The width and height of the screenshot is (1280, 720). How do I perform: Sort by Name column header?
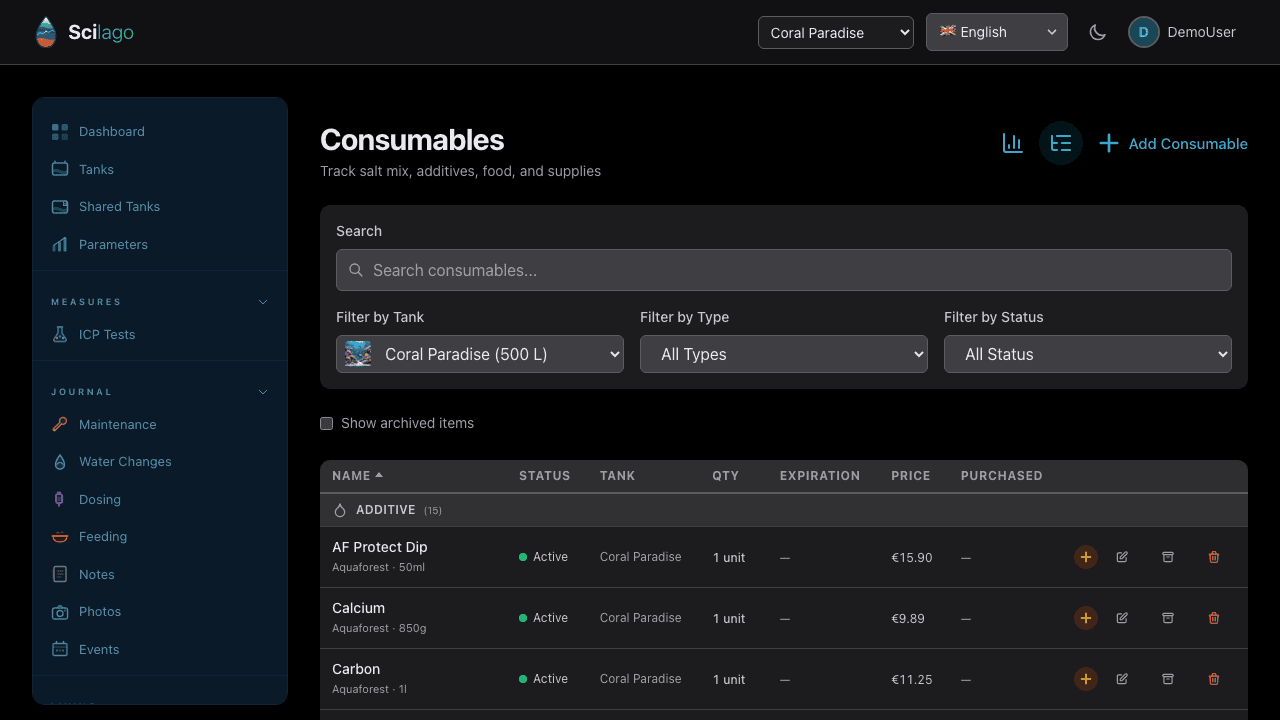point(357,476)
